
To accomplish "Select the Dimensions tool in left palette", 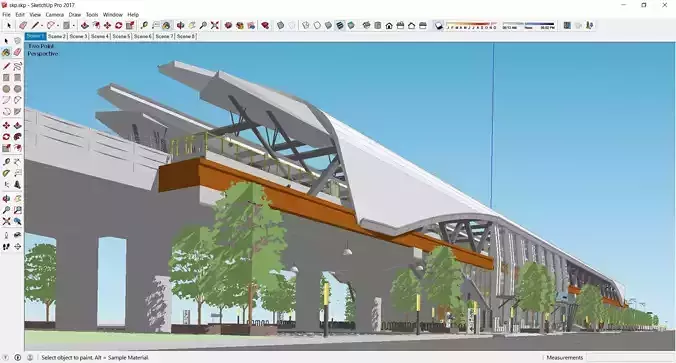I will 17,162.
